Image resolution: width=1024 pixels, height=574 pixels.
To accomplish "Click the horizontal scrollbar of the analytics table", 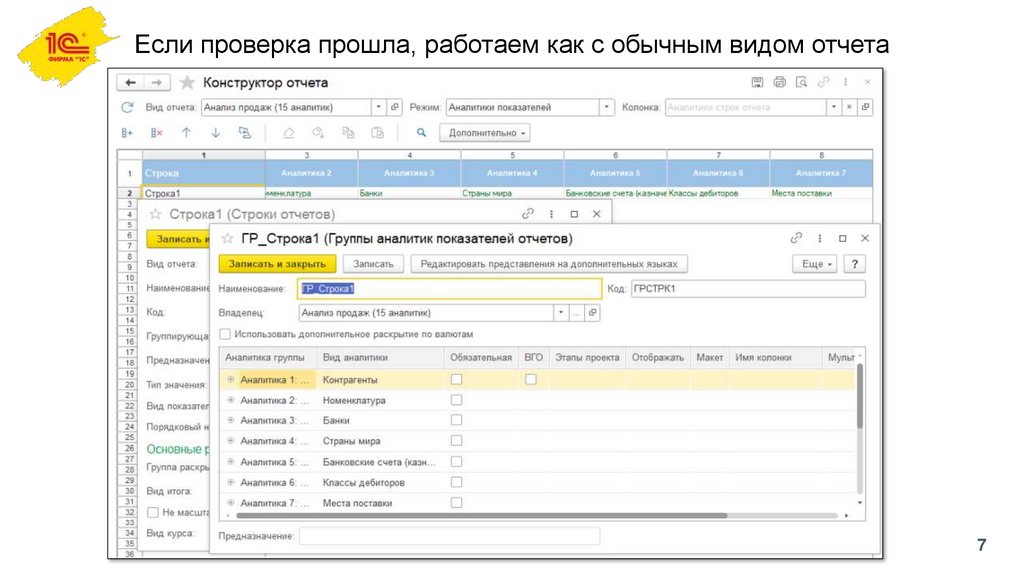I will [482, 515].
